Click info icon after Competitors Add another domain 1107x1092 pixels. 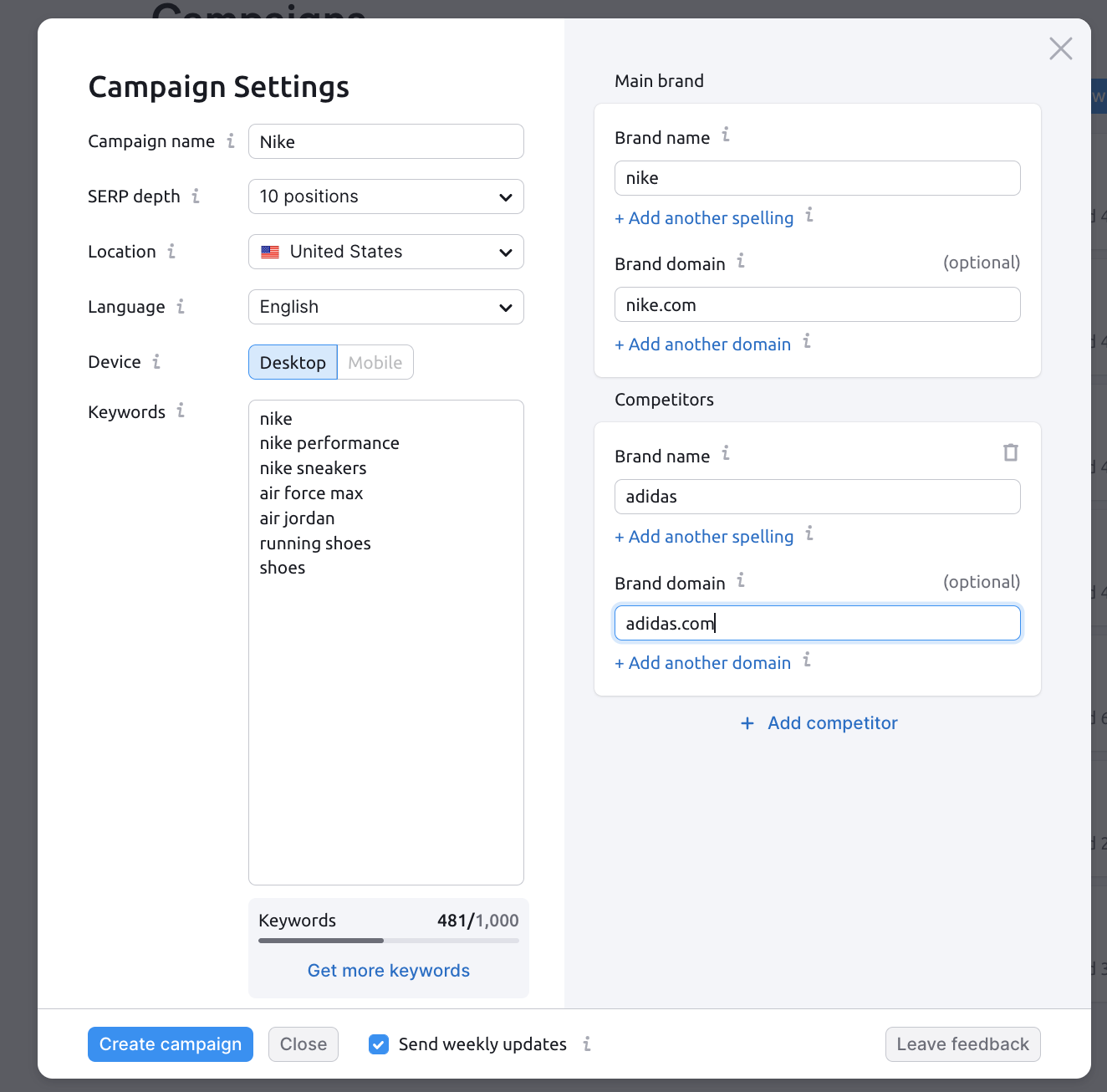pyautogui.click(x=807, y=661)
